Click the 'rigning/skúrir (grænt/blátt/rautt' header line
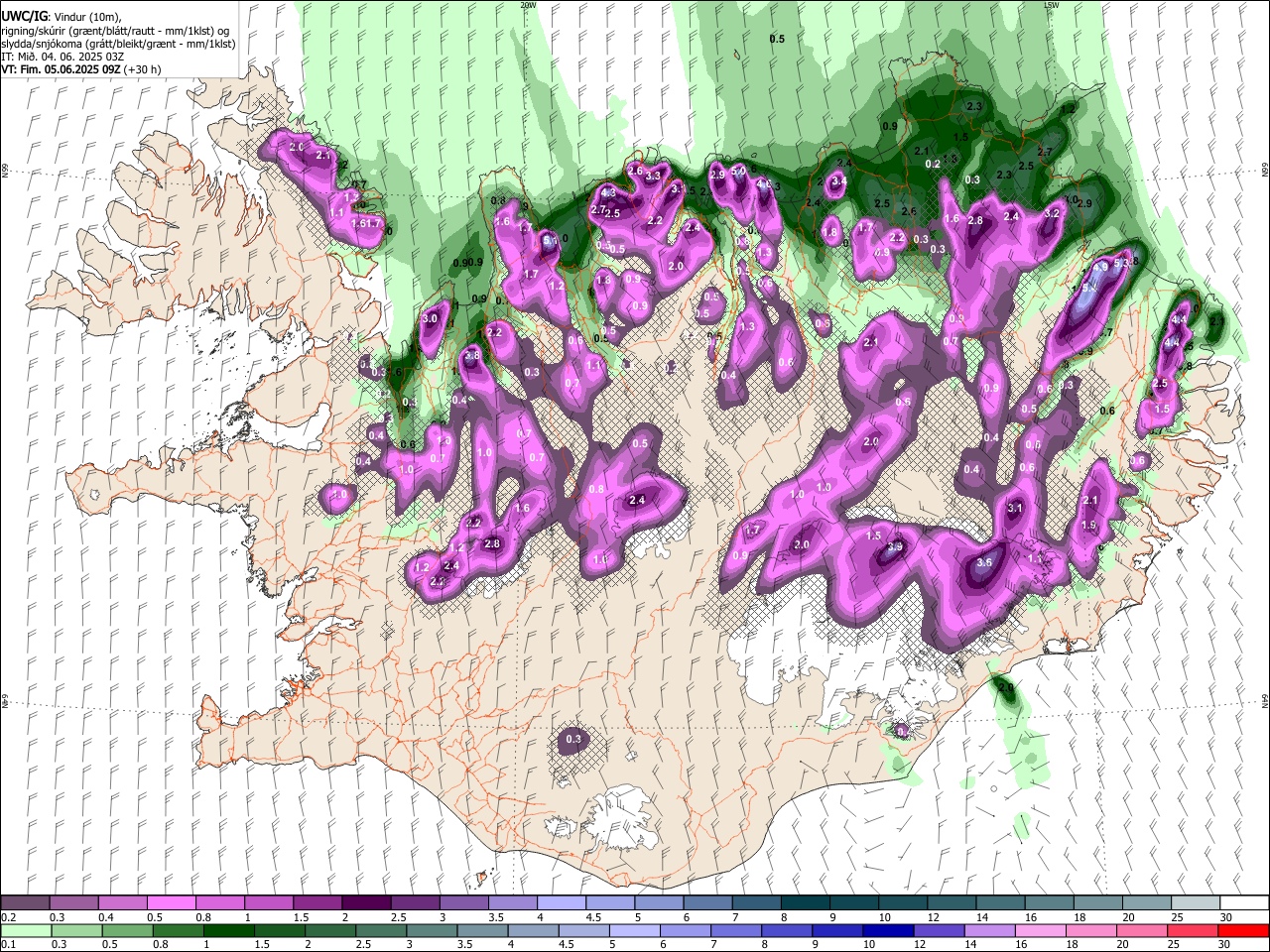Image resolution: width=1270 pixels, height=952 pixels. pos(115,30)
